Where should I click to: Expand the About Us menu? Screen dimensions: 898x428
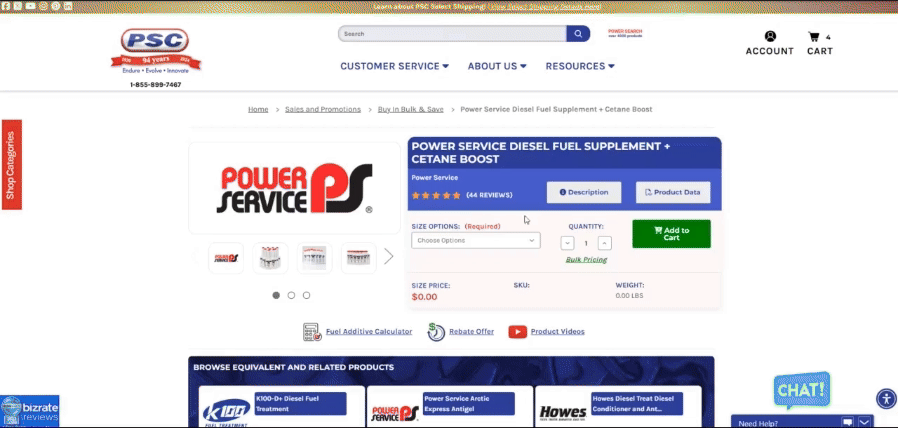[x=497, y=66]
